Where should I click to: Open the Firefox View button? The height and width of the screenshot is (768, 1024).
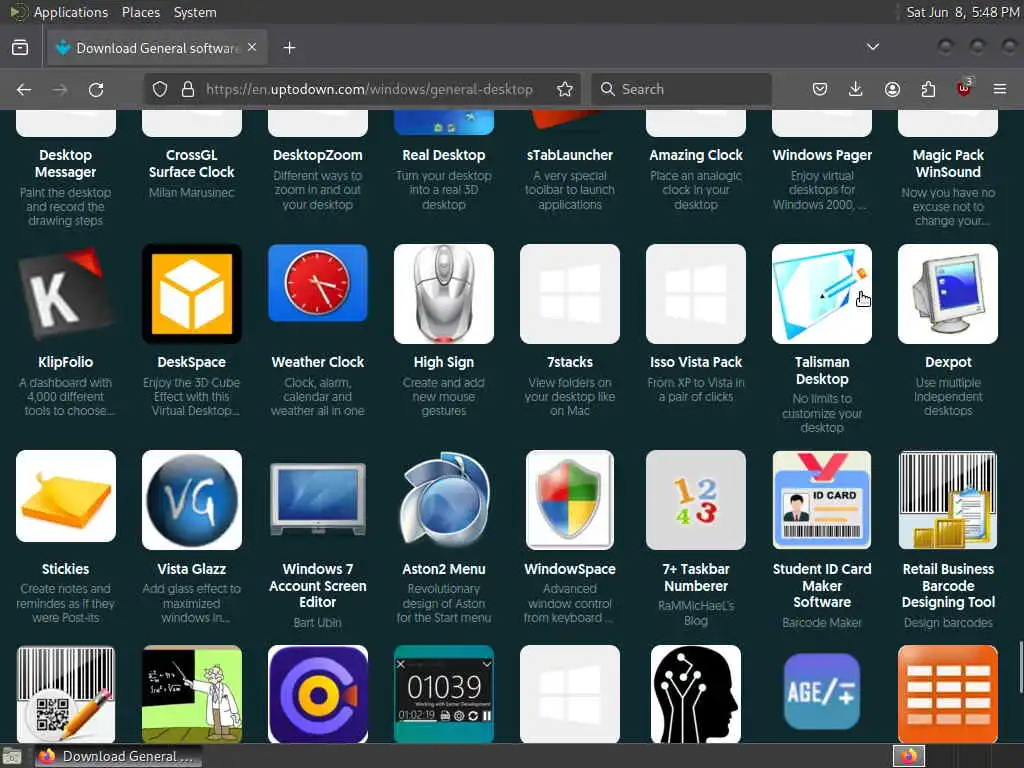(20, 48)
